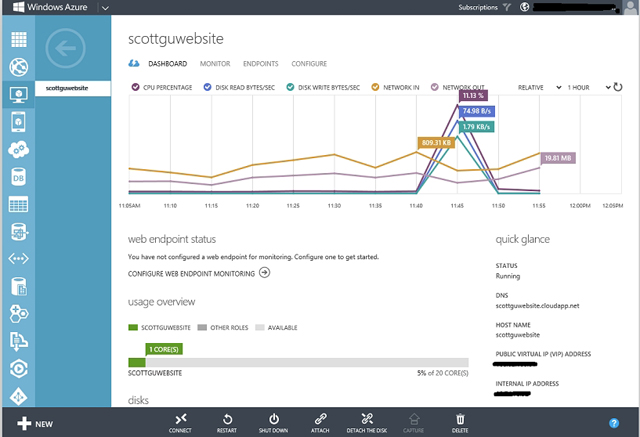Select Virtual Machines monitor icon in sidebar

tap(19, 95)
